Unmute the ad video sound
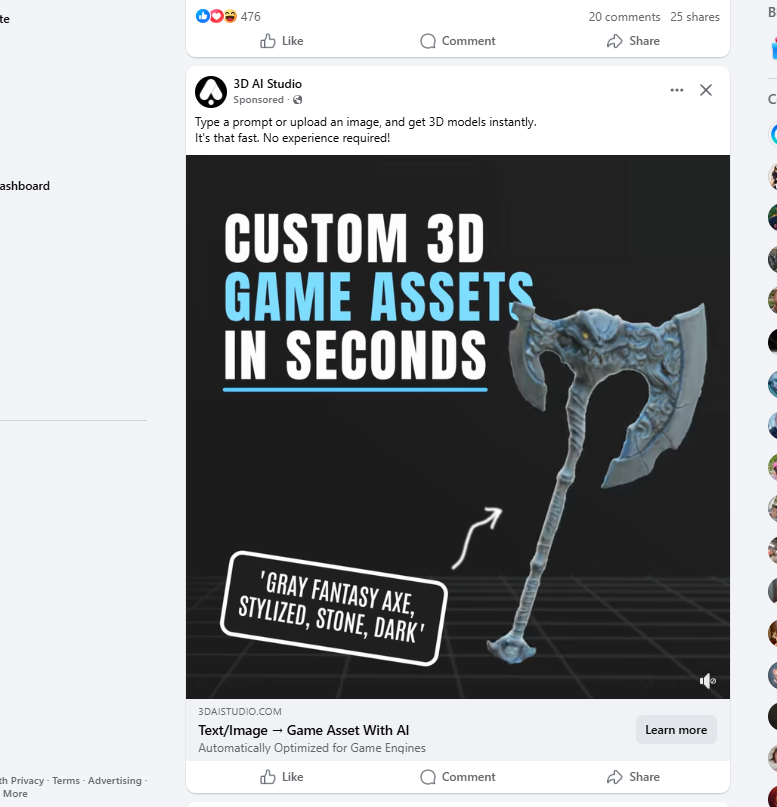Screen dimensions: 777x807 (708, 681)
